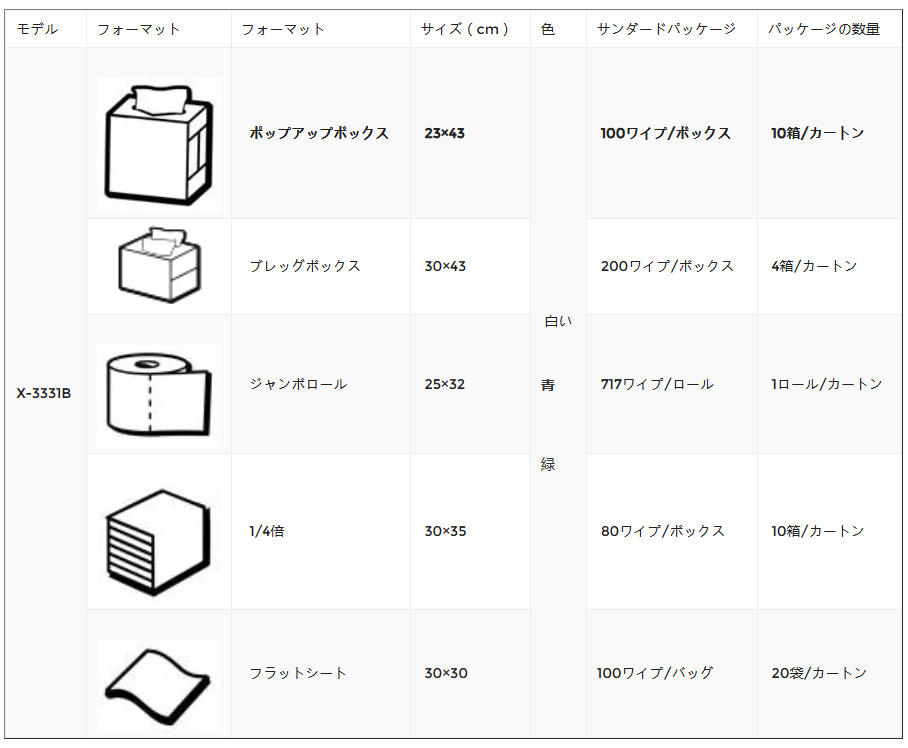Click 717ワイプ/ロール package text
This screenshot has height=748, width=908.
[x=657, y=384]
